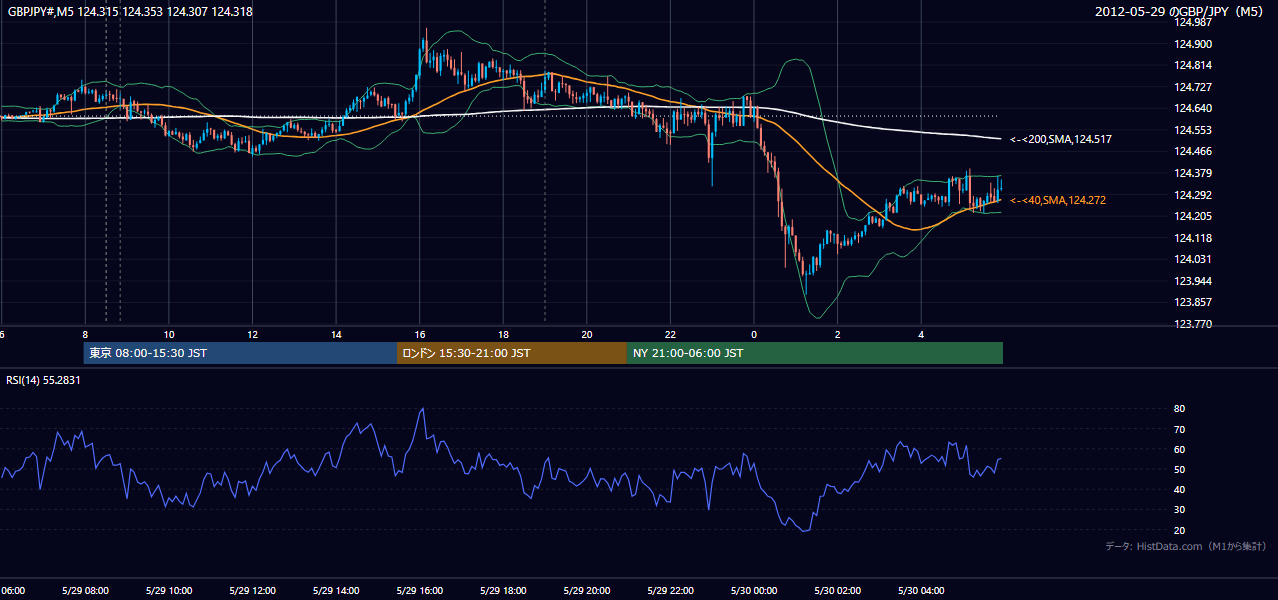Click price axis label 124.118
The image size is (1278, 600).
(x=1192, y=238)
